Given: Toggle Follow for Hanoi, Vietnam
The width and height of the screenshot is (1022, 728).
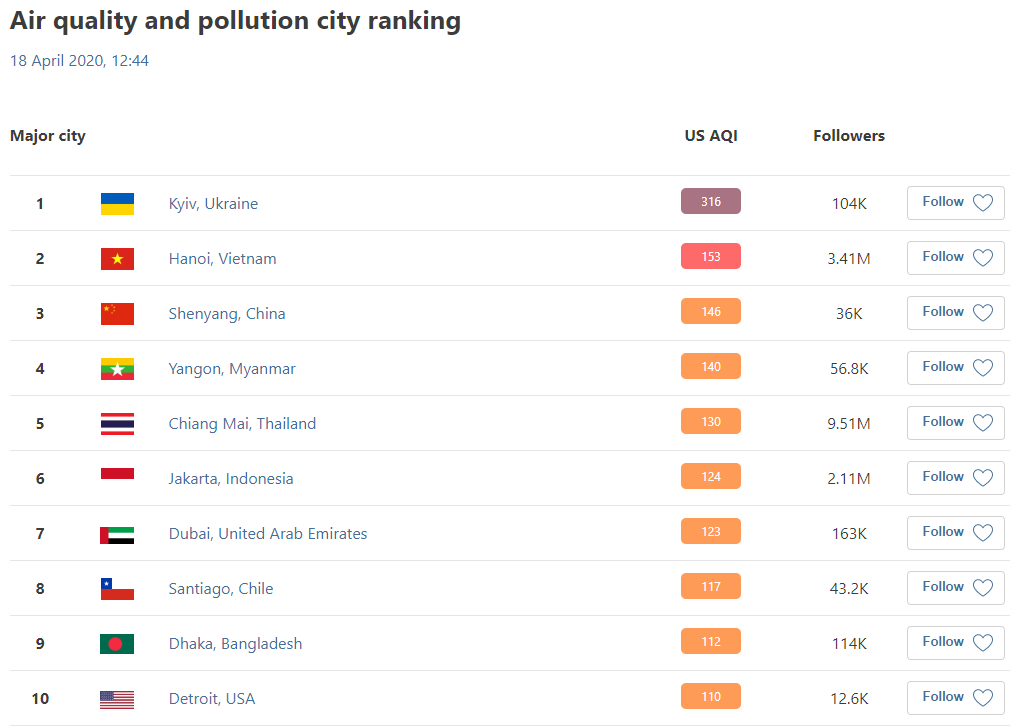Looking at the screenshot, I should [x=955, y=258].
